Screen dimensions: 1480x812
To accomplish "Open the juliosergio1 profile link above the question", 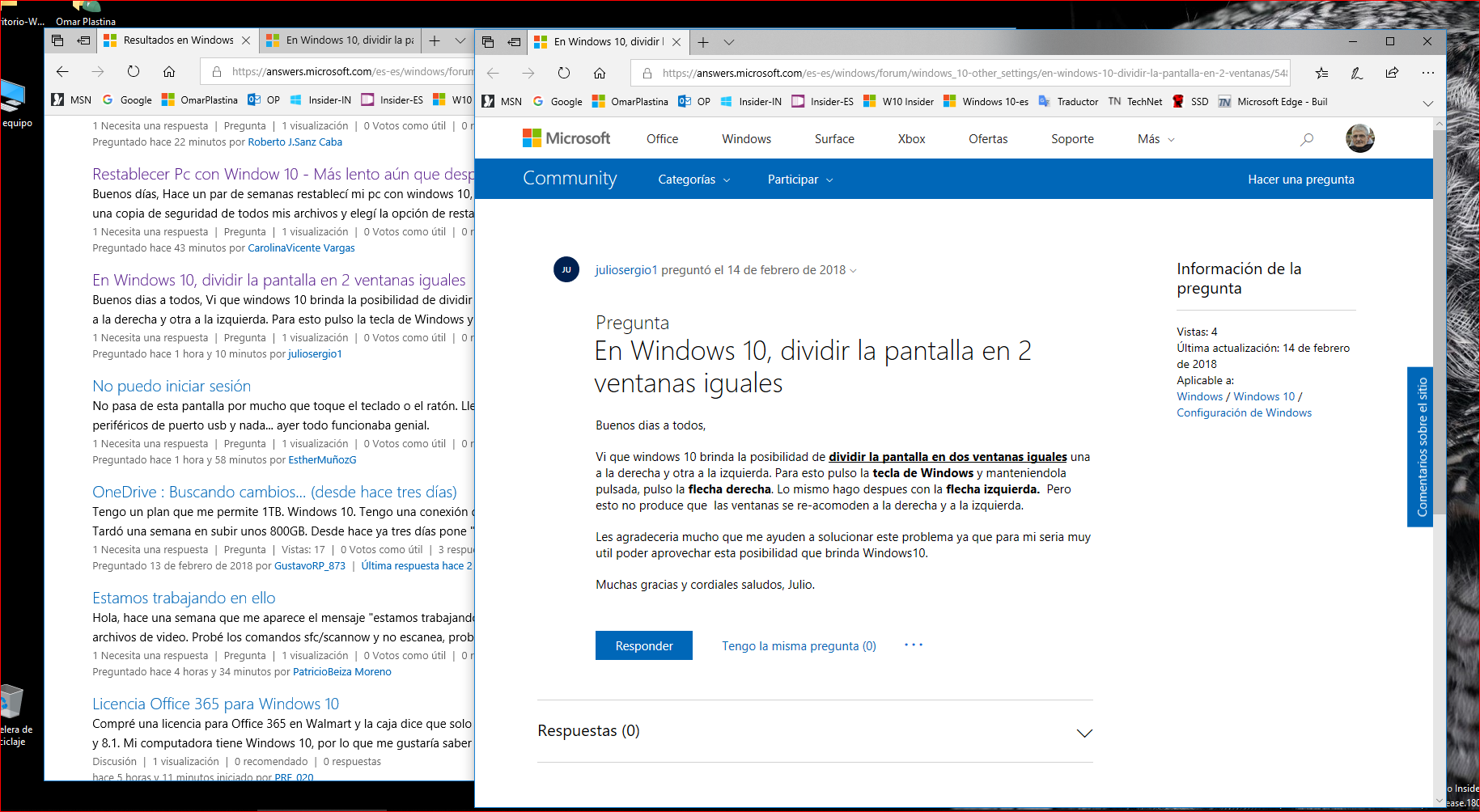I will (626, 270).
